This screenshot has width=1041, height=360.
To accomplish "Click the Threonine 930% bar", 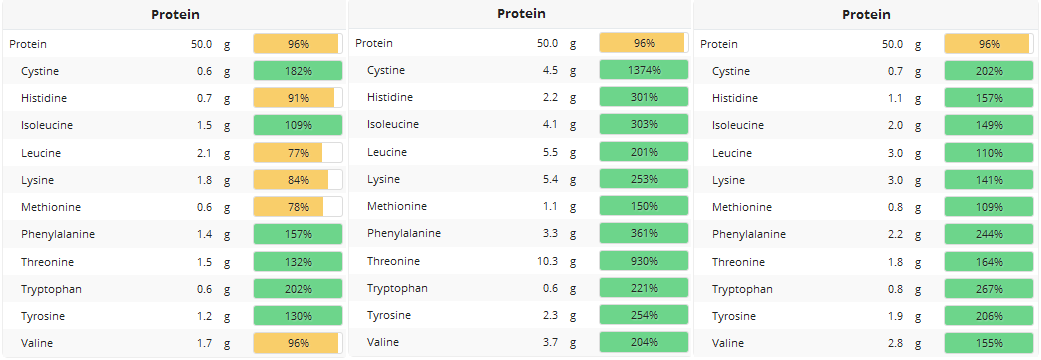I will [x=644, y=261].
